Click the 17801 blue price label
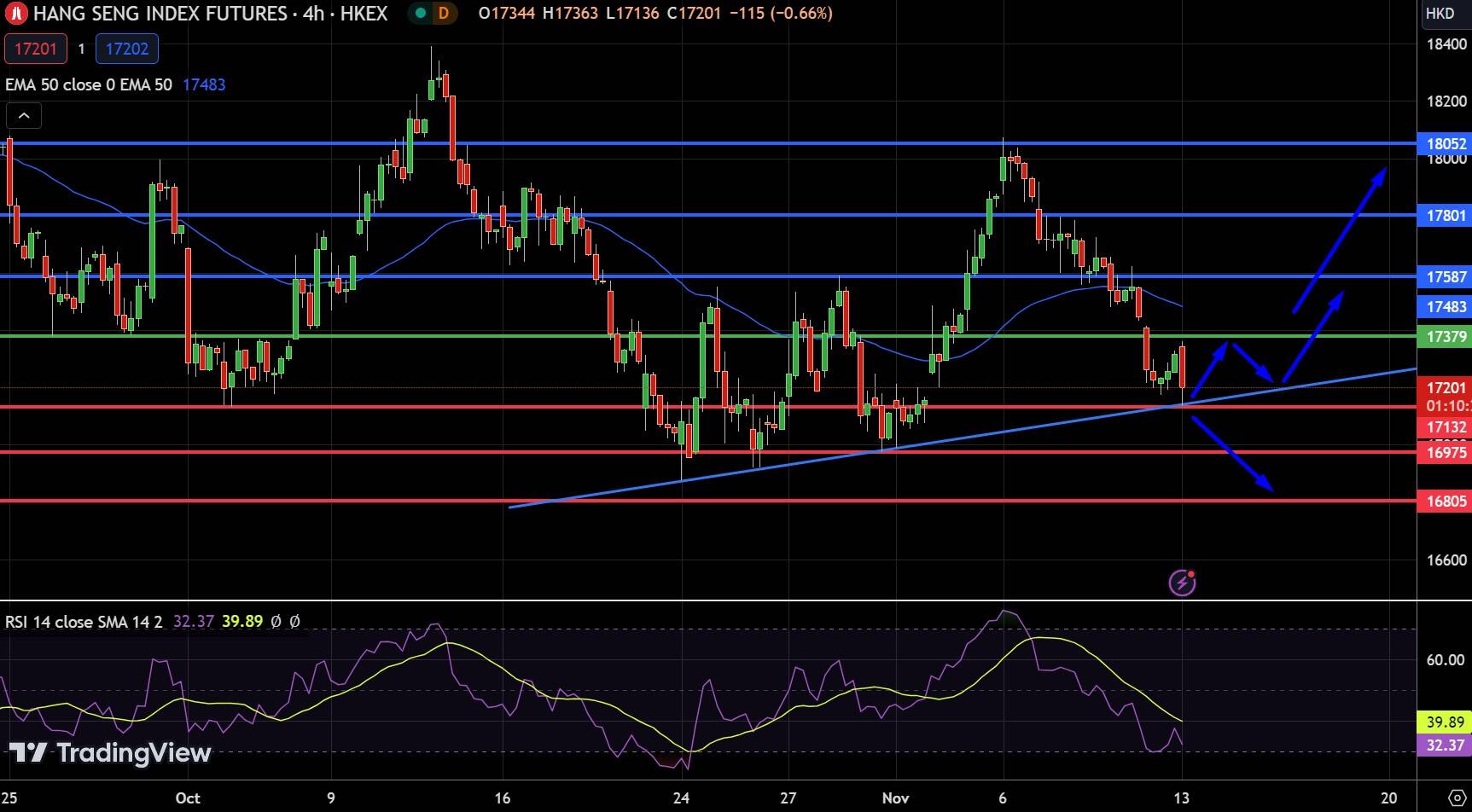 1445,216
